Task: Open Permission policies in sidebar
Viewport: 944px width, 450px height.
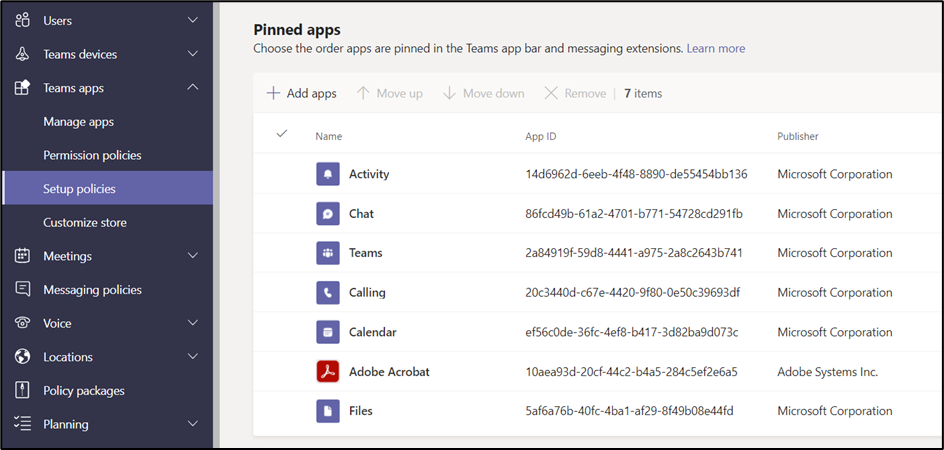Action: [92, 155]
